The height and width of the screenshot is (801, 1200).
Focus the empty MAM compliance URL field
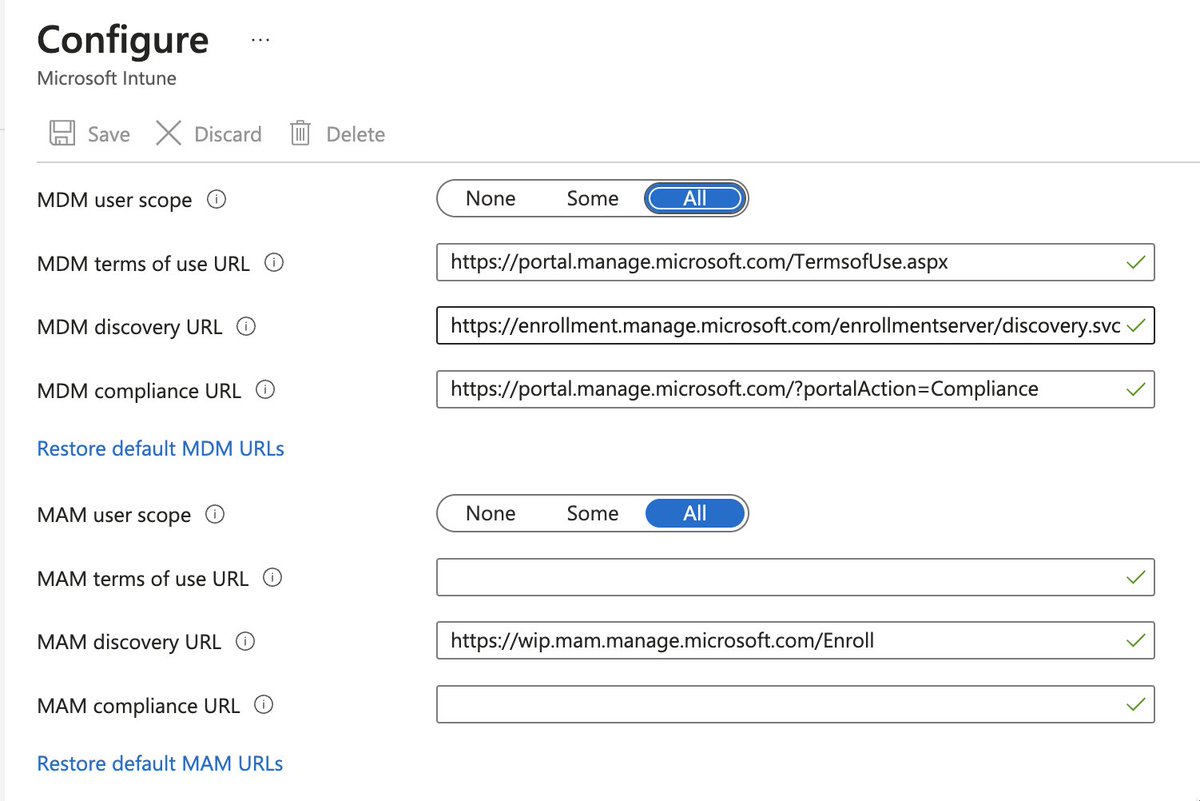click(795, 704)
